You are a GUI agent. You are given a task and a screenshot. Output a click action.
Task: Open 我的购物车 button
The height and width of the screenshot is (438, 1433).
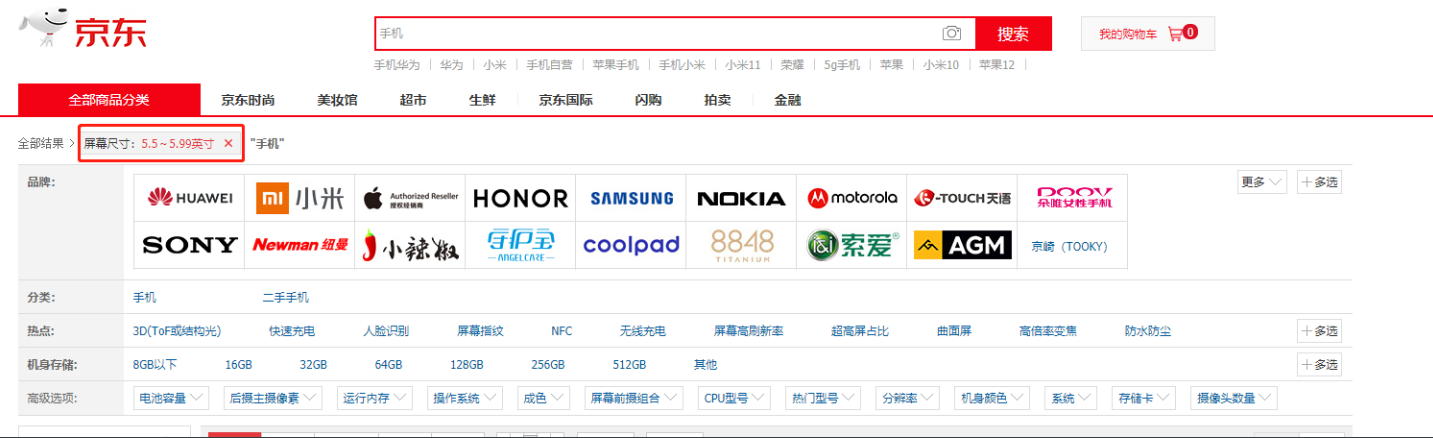point(1147,34)
